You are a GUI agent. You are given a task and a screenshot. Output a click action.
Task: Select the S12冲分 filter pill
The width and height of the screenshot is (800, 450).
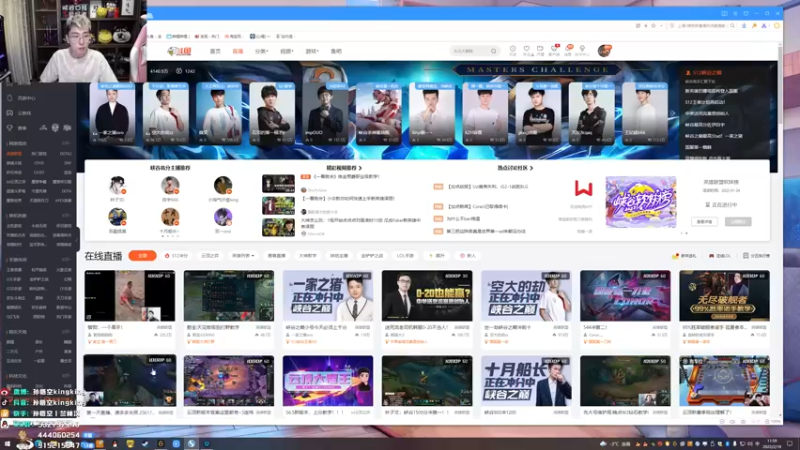point(177,256)
